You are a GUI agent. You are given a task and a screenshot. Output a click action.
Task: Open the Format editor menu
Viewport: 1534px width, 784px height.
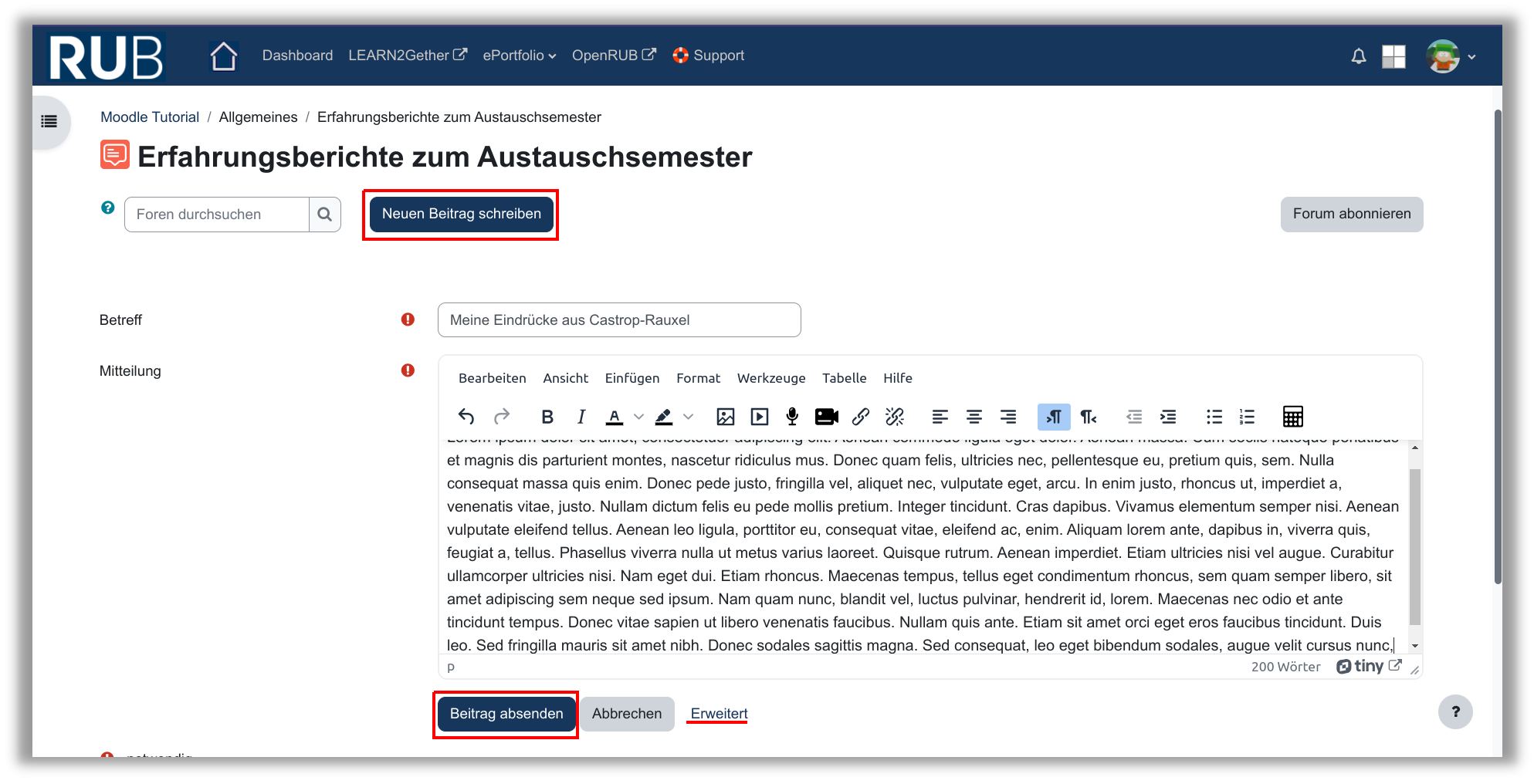point(698,378)
